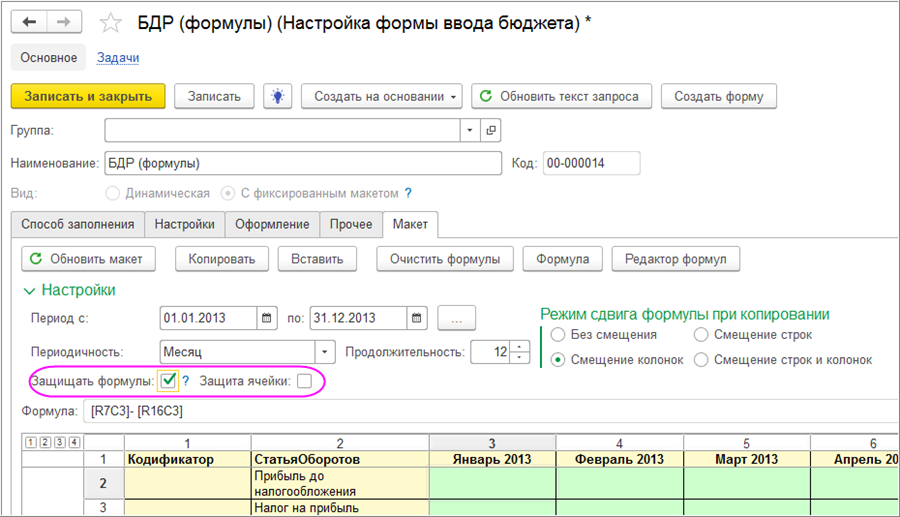
Task: Open the Задачи link
Action: (118, 58)
